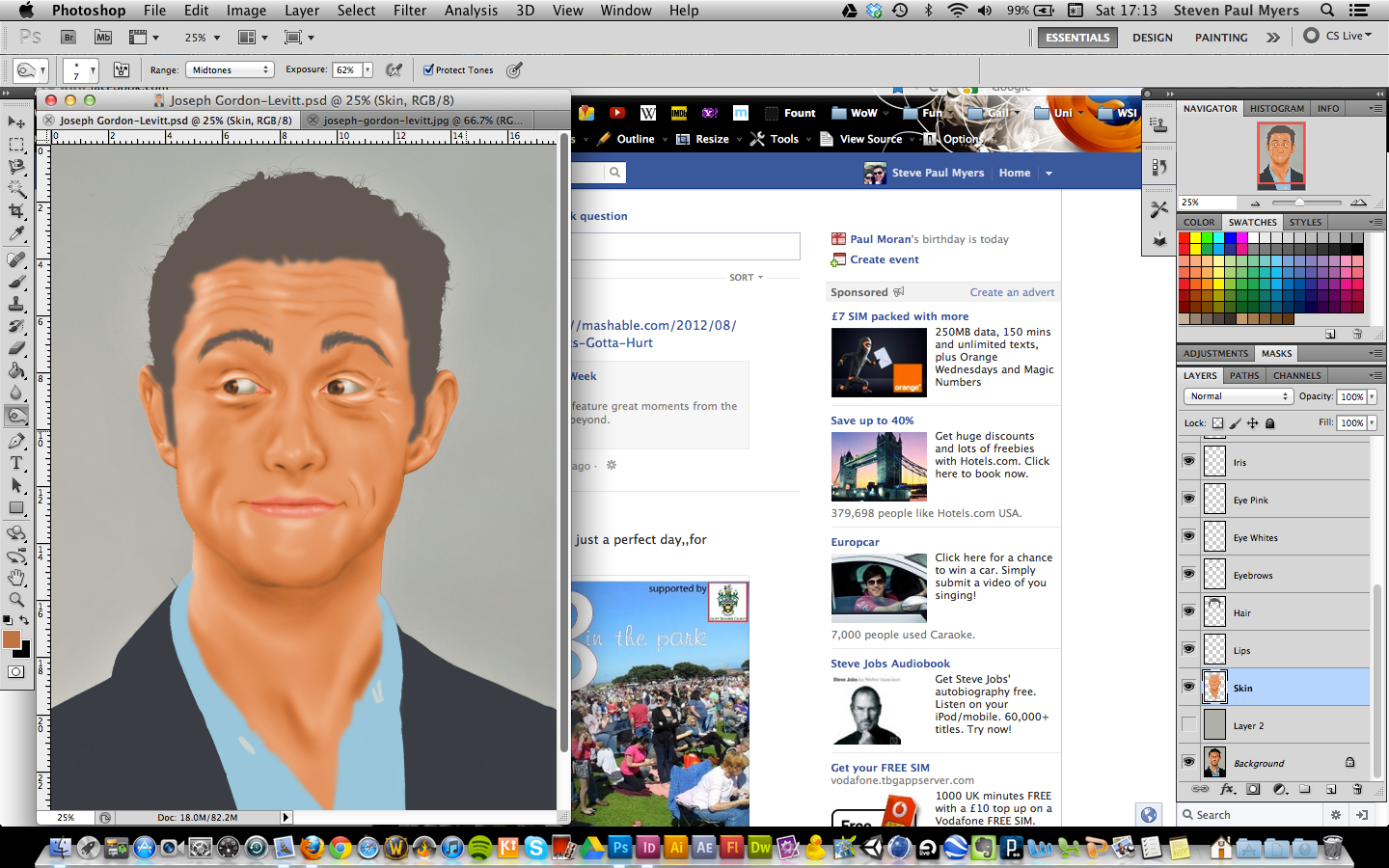The image size is (1389, 868).
Task: Select the Move tool
Action: pyautogui.click(x=16, y=122)
